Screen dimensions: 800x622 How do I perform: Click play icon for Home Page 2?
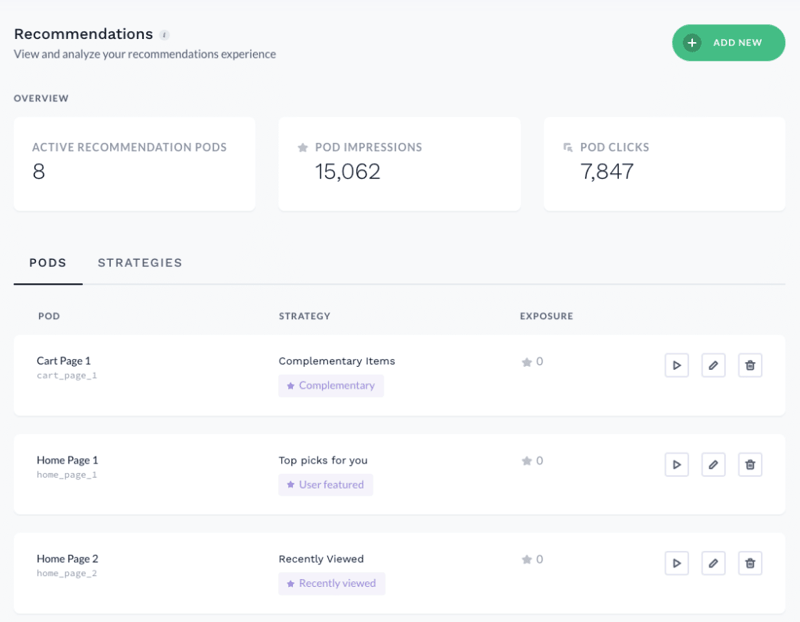click(677, 563)
